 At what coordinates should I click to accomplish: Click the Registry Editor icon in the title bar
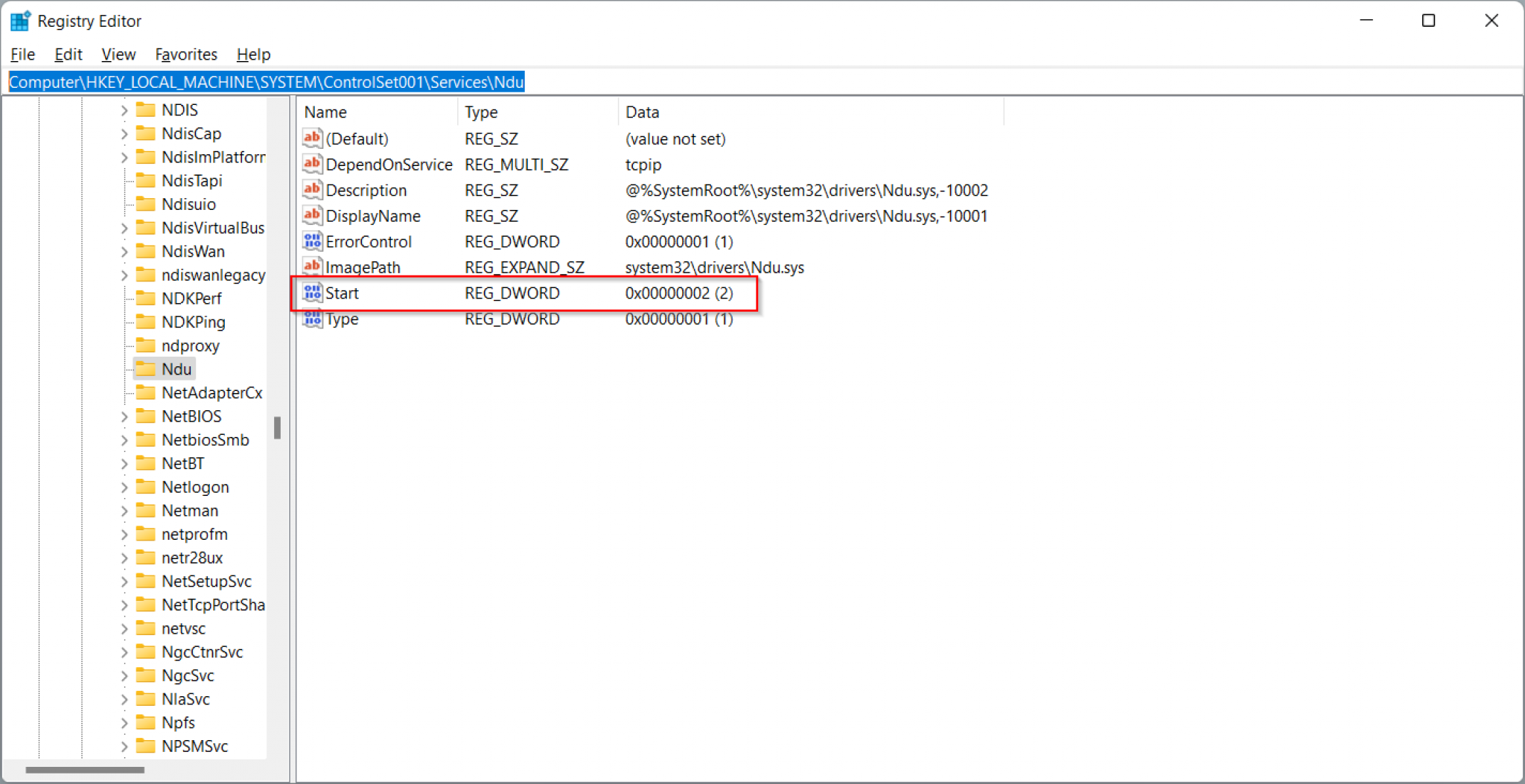click(x=20, y=20)
